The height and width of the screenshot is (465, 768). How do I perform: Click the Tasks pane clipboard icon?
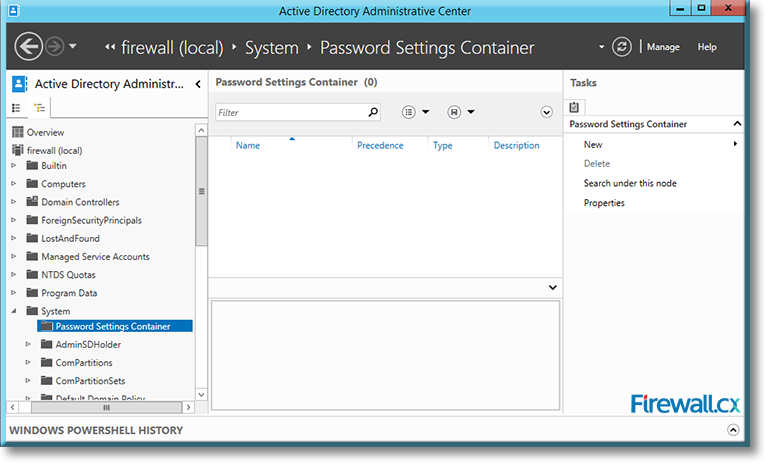coord(574,107)
